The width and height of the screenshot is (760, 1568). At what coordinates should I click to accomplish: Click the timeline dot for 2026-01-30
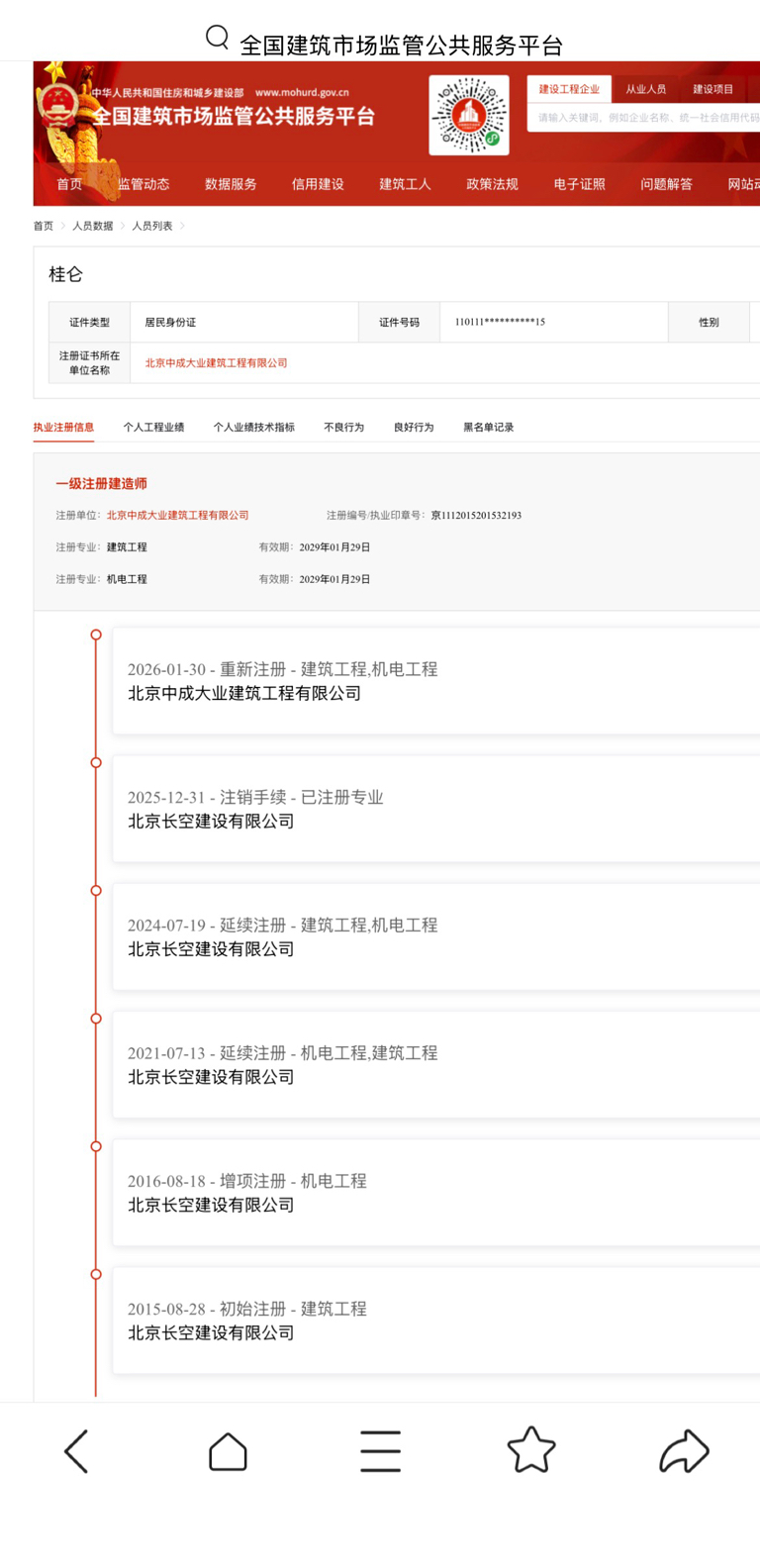pyautogui.click(x=96, y=635)
